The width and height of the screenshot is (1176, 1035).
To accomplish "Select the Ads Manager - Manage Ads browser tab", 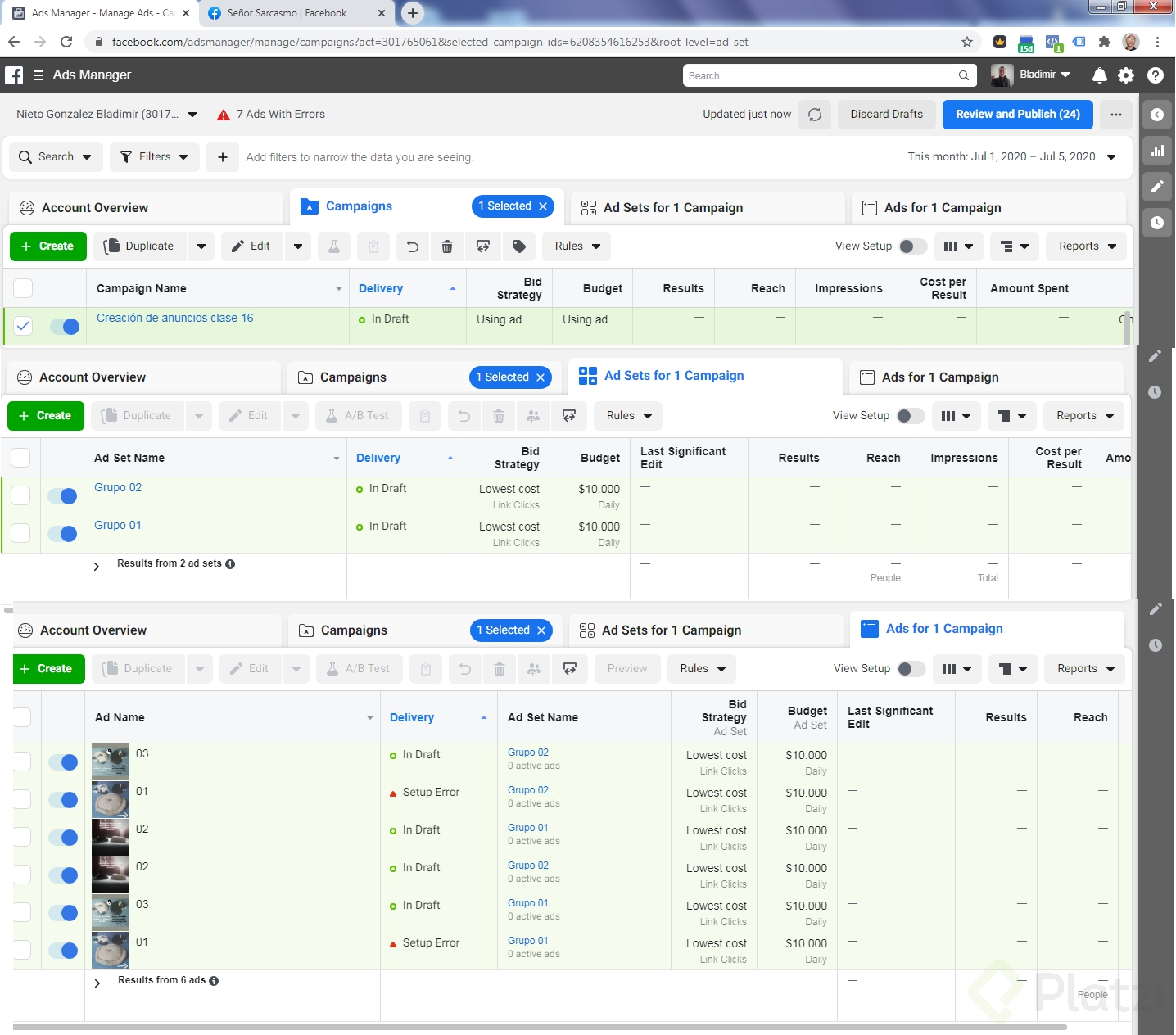I will coord(102,13).
